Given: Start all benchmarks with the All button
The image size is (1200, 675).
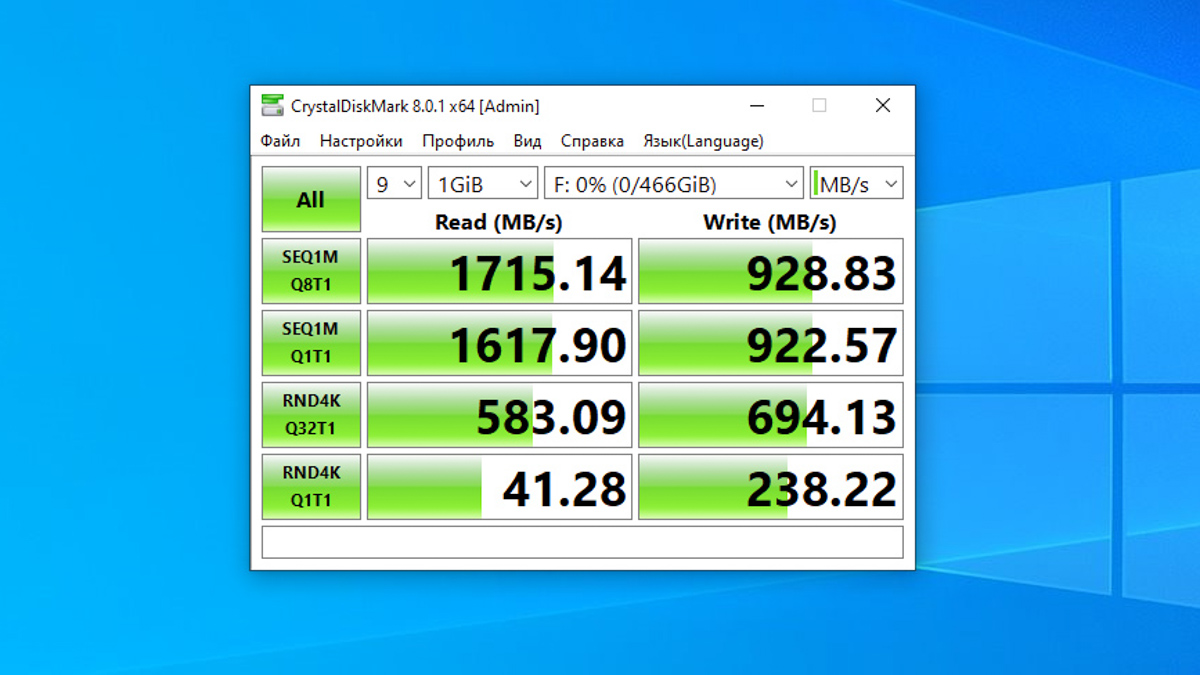Looking at the screenshot, I should pyautogui.click(x=311, y=200).
